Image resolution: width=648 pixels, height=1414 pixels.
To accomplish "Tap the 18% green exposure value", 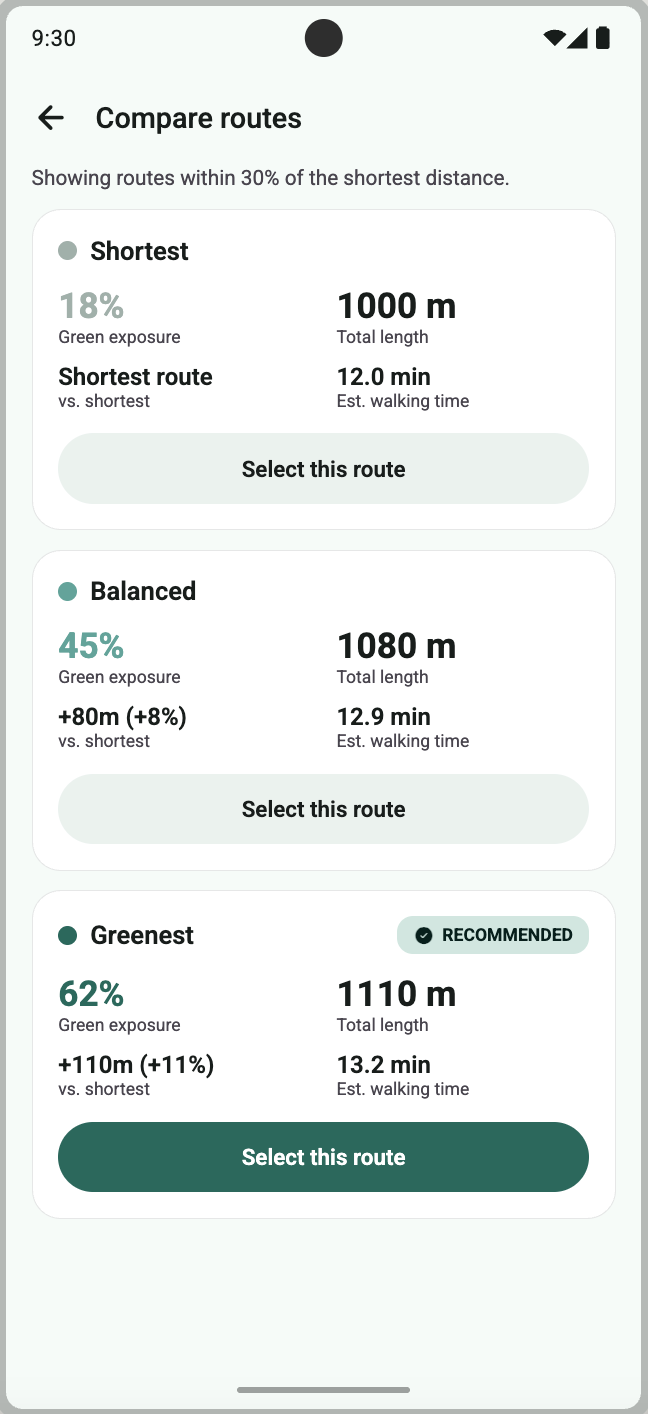I will (x=91, y=305).
